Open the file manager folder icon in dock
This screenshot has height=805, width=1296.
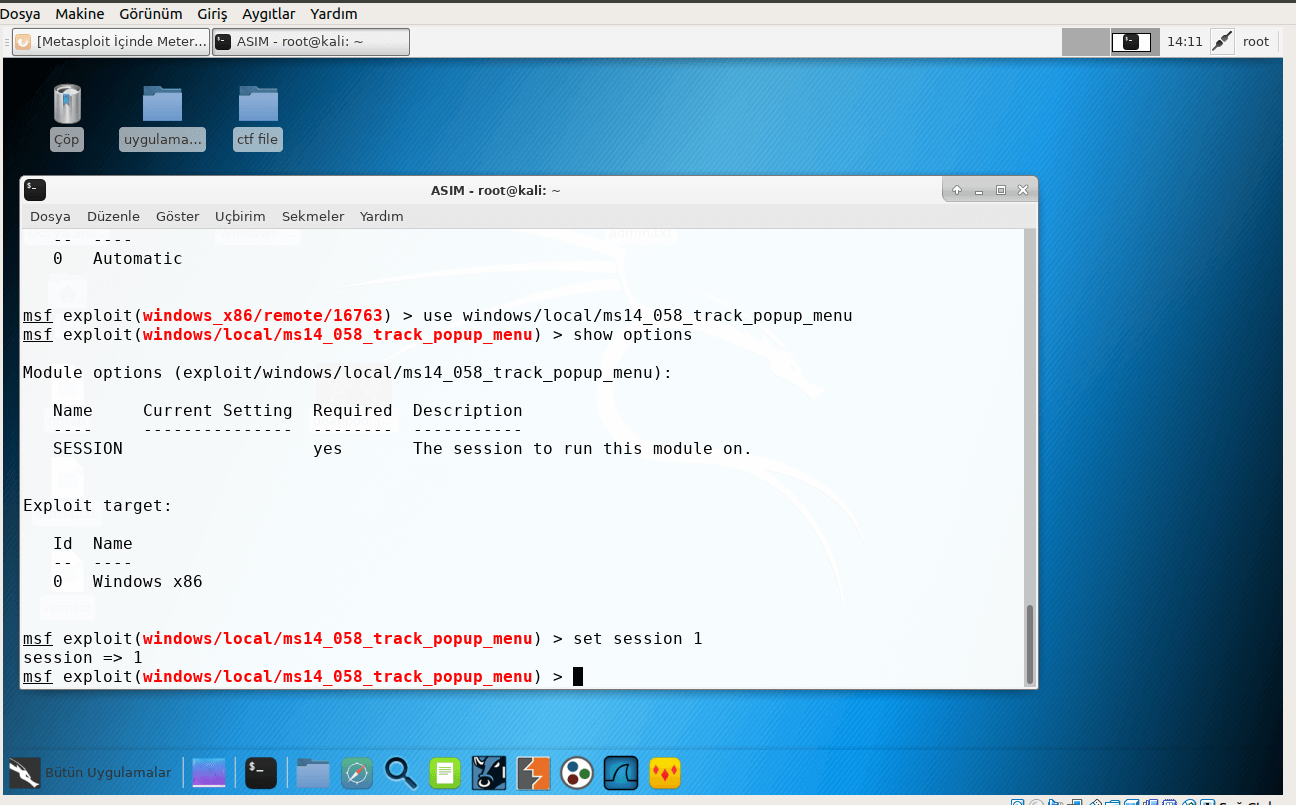[313, 772]
